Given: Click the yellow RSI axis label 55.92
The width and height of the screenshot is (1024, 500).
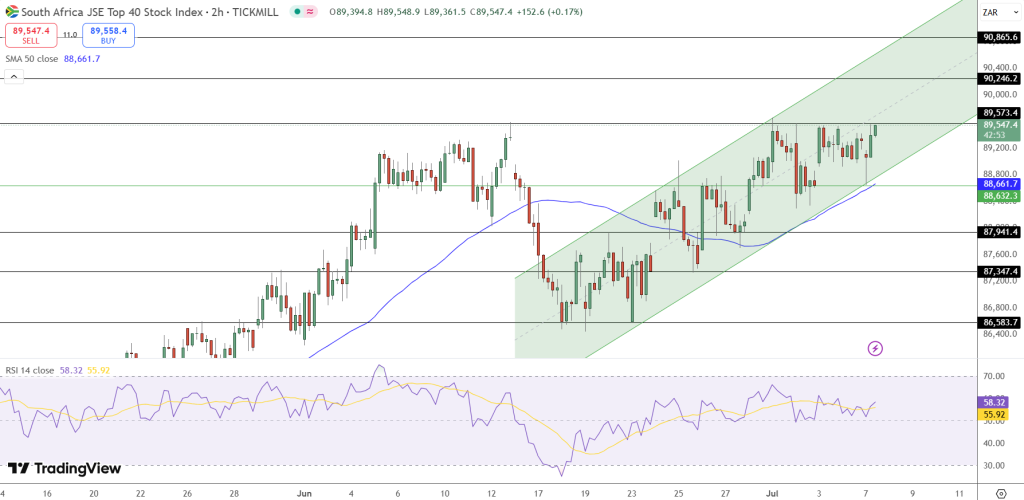Looking at the screenshot, I should pos(995,414).
